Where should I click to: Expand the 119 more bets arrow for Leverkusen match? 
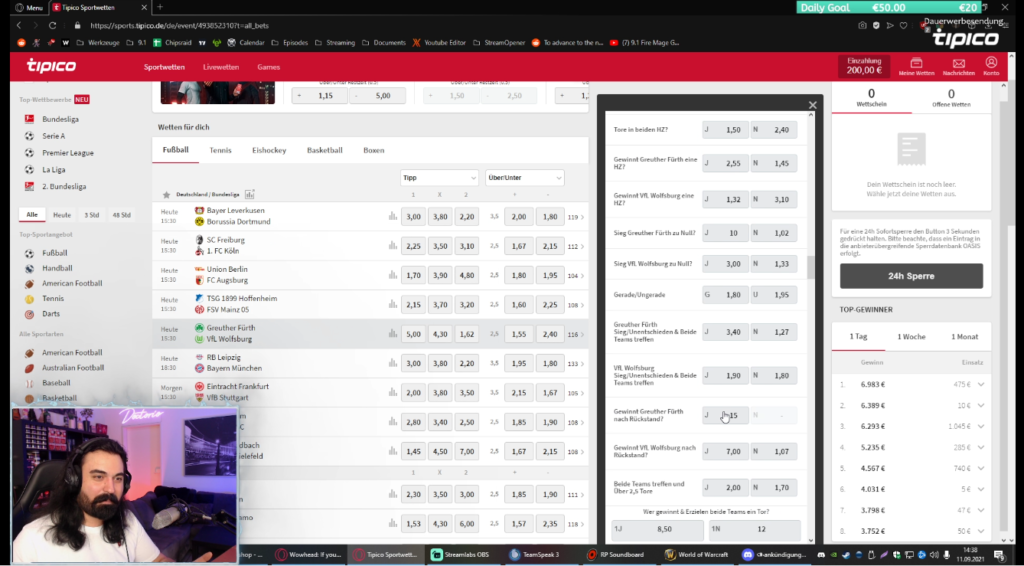[x=576, y=217]
